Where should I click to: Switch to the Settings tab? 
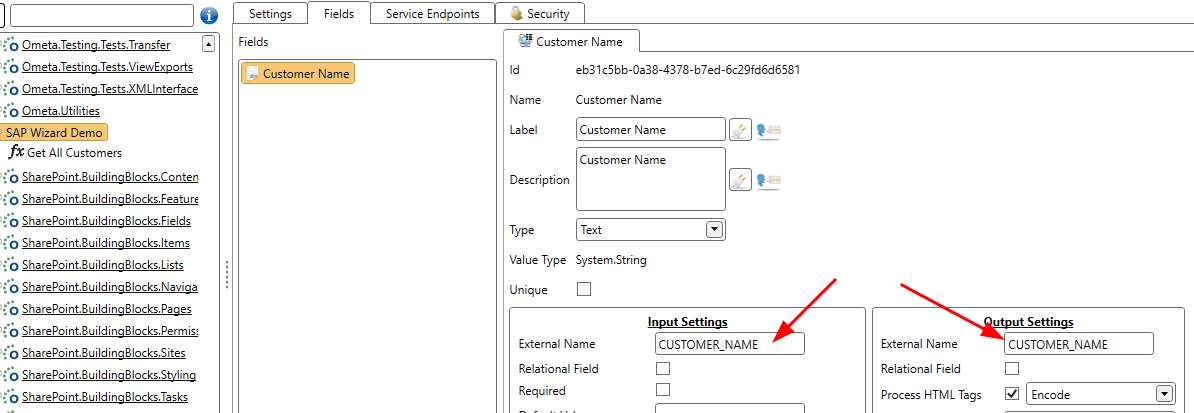[x=270, y=14]
